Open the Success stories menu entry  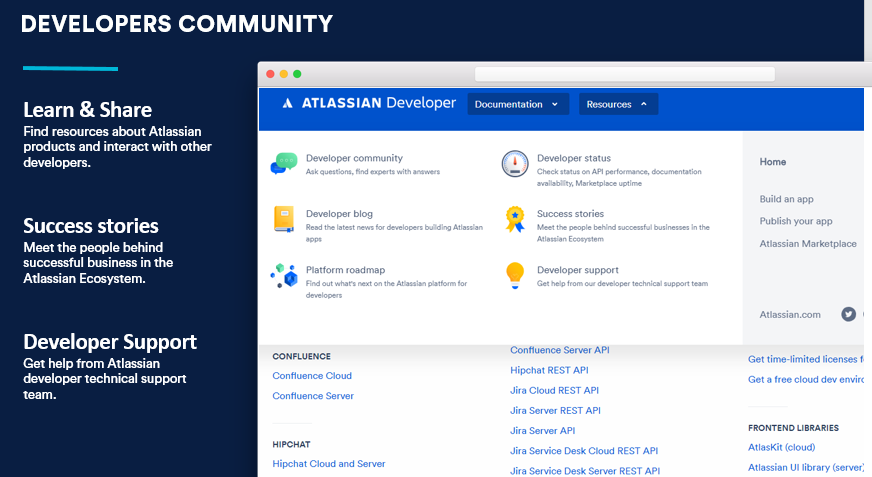[x=570, y=213]
